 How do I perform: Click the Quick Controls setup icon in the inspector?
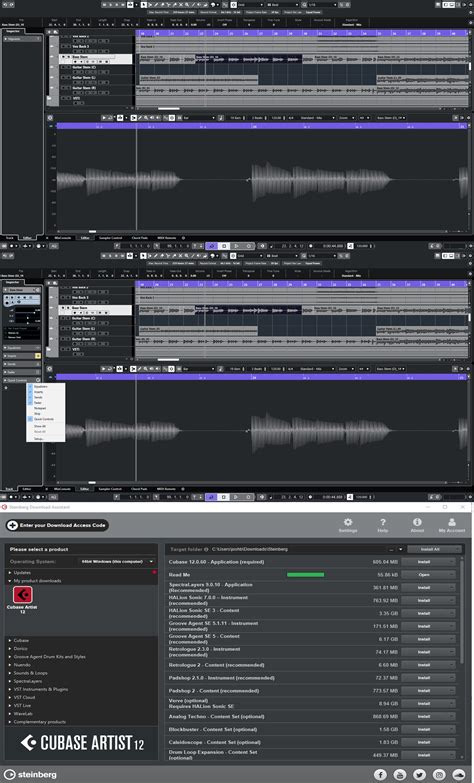point(38,380)
